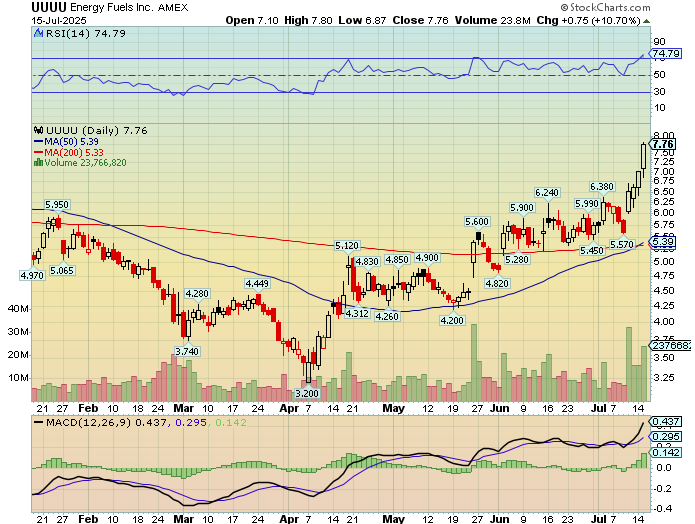Image resolution: width=695 pixels, height=524 pixels.
Task: Click the 4.820 price label
Action: click(x=497, y=283)
